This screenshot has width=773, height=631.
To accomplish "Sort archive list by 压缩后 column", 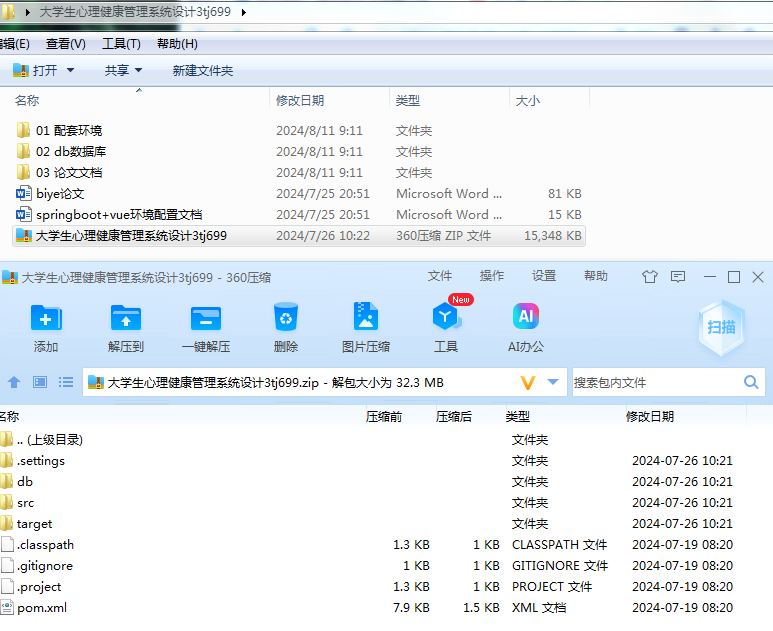I will click(454, 417).
